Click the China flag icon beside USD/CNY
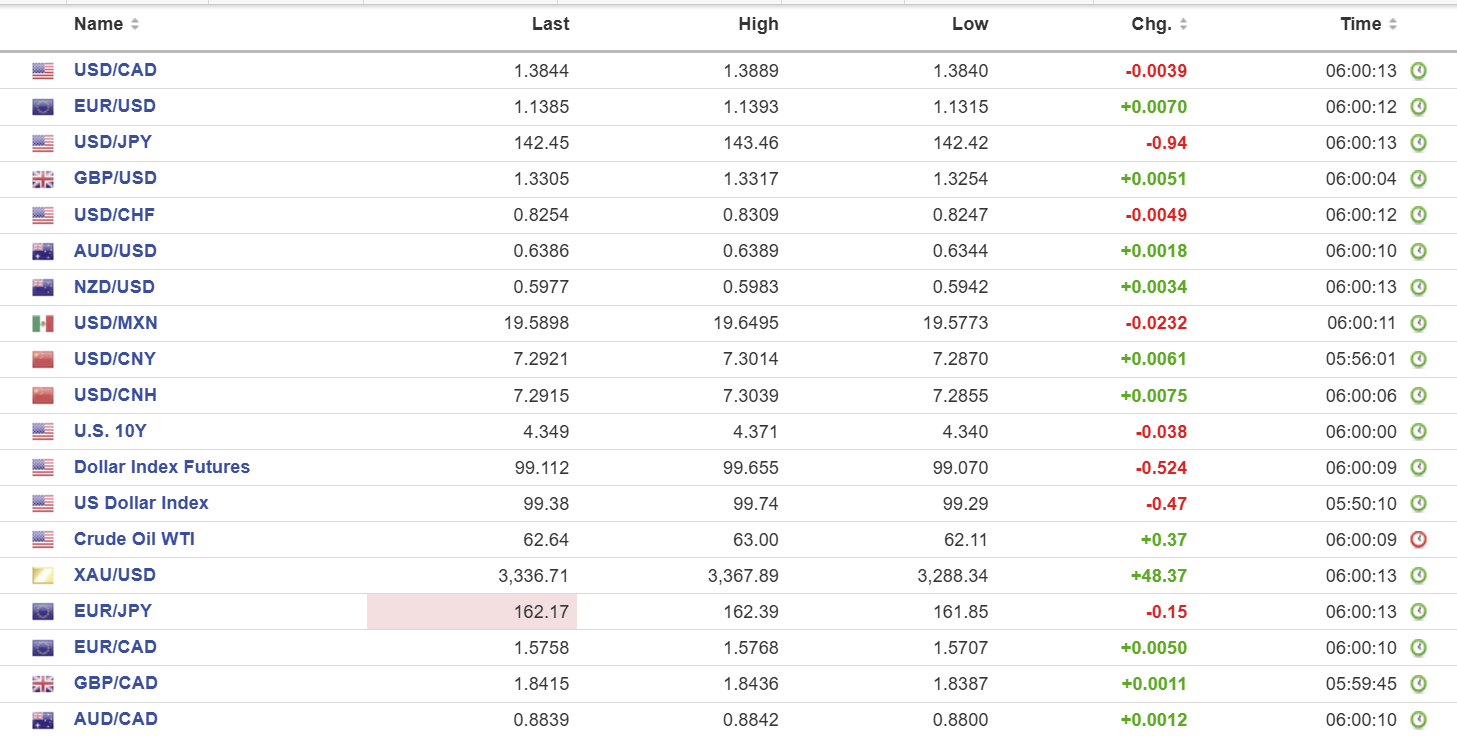This screenshot has width=1457, height=736. (43, 360)
